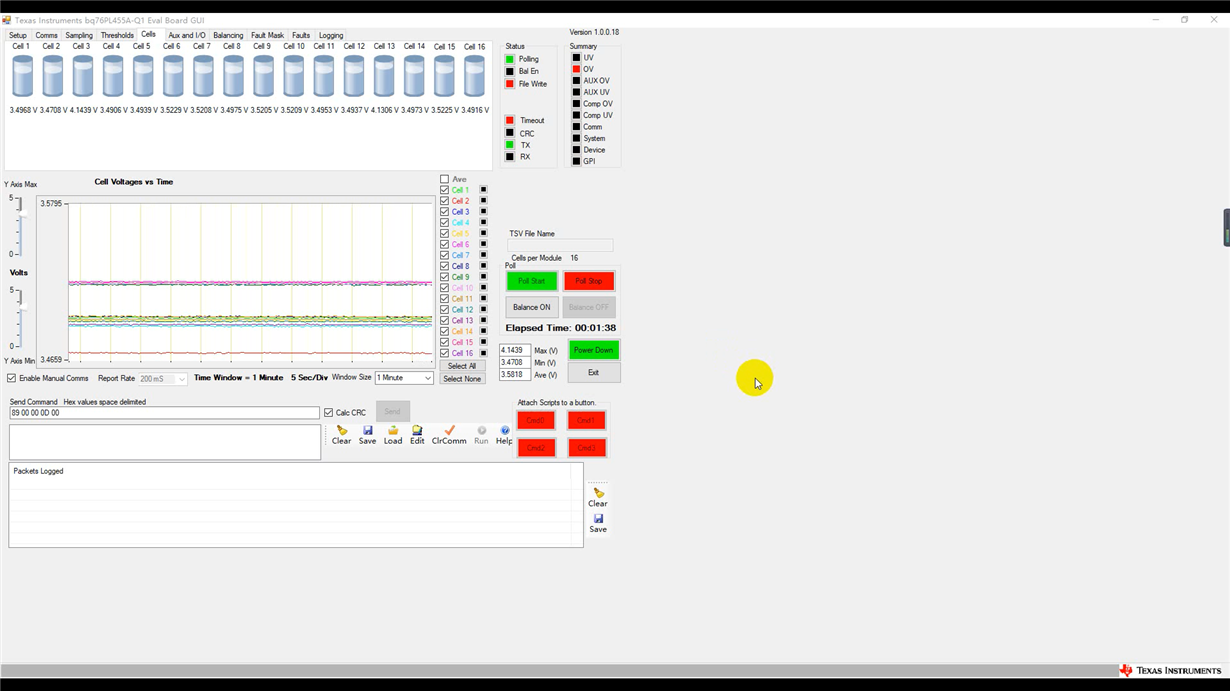1230x691 pixels.
Task: Toggle the Cell 5 trace checkbox
Action: point(445,233)
